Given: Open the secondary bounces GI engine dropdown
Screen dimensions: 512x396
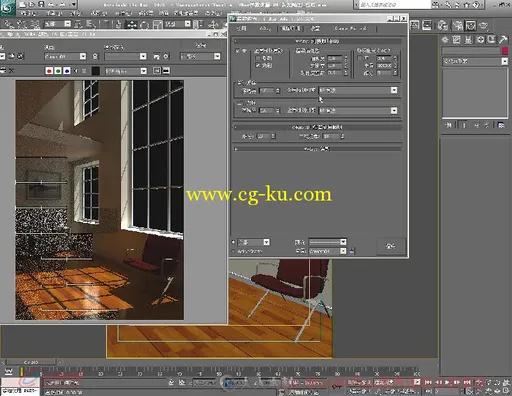Looking at the screenshot, I should (x=358, y=110).
